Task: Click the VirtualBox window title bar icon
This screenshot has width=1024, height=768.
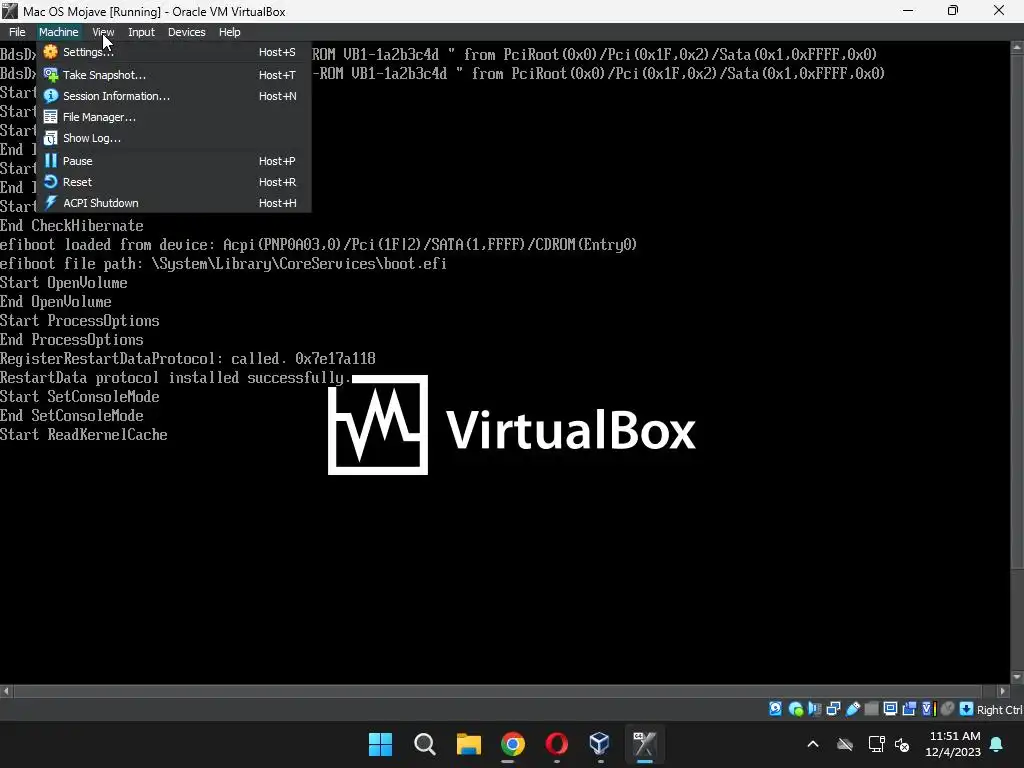Action: [10, 10]
